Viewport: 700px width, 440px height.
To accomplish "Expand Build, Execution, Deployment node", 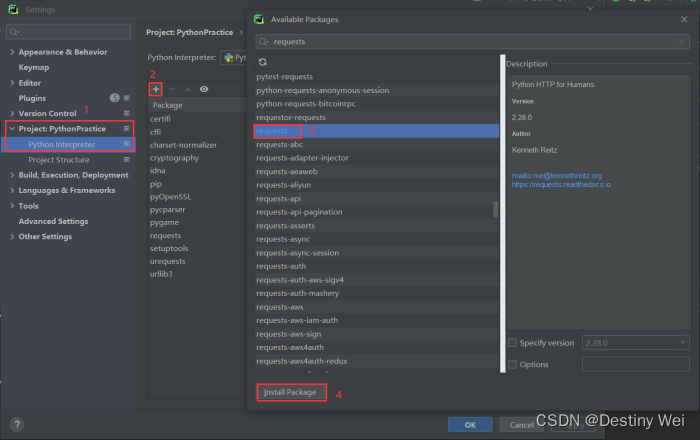I will 12,175.
